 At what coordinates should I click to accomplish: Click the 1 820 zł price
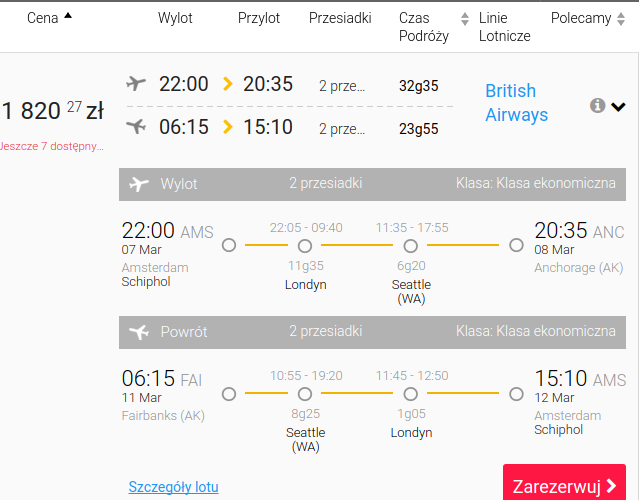[x=53, y=110]
